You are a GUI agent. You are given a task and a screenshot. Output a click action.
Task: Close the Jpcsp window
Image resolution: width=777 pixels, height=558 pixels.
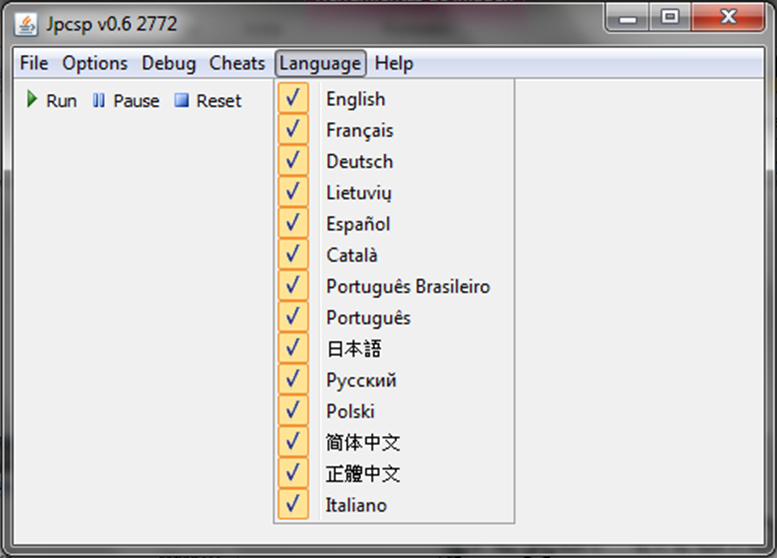[x=728, y=18]
